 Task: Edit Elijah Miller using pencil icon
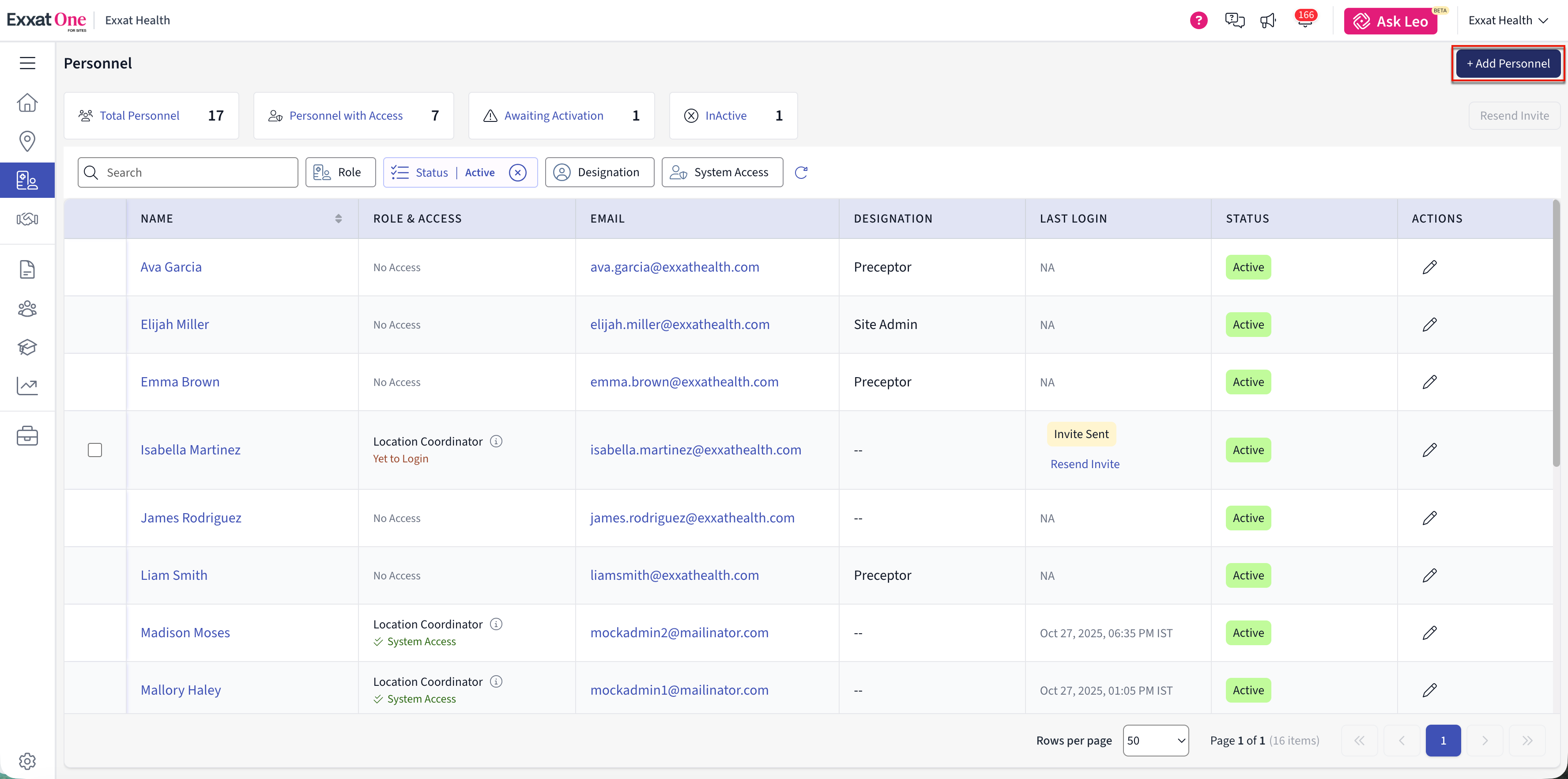(x=1430, y=325)
